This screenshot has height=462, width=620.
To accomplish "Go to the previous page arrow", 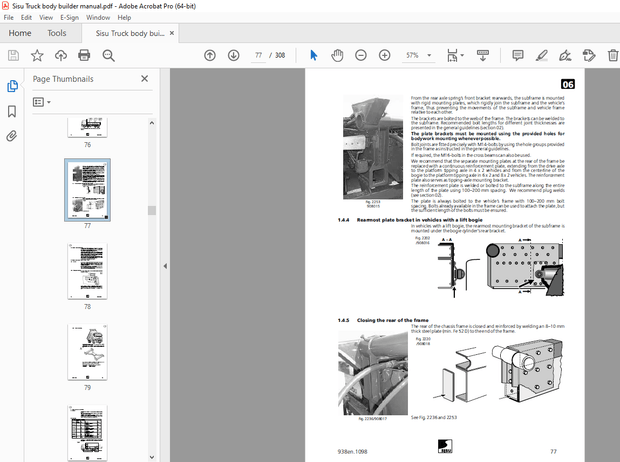I will (x=209, y=55).
